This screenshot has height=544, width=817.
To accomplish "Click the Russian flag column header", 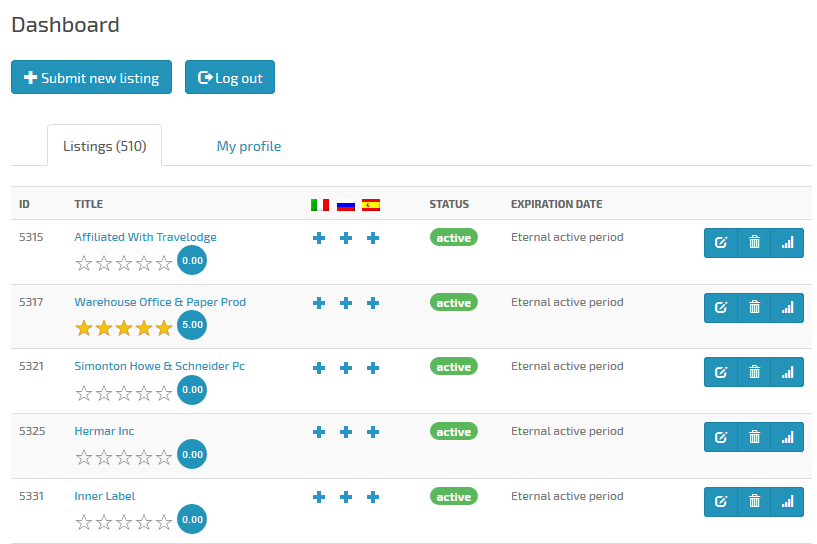I will pos(346,205).
